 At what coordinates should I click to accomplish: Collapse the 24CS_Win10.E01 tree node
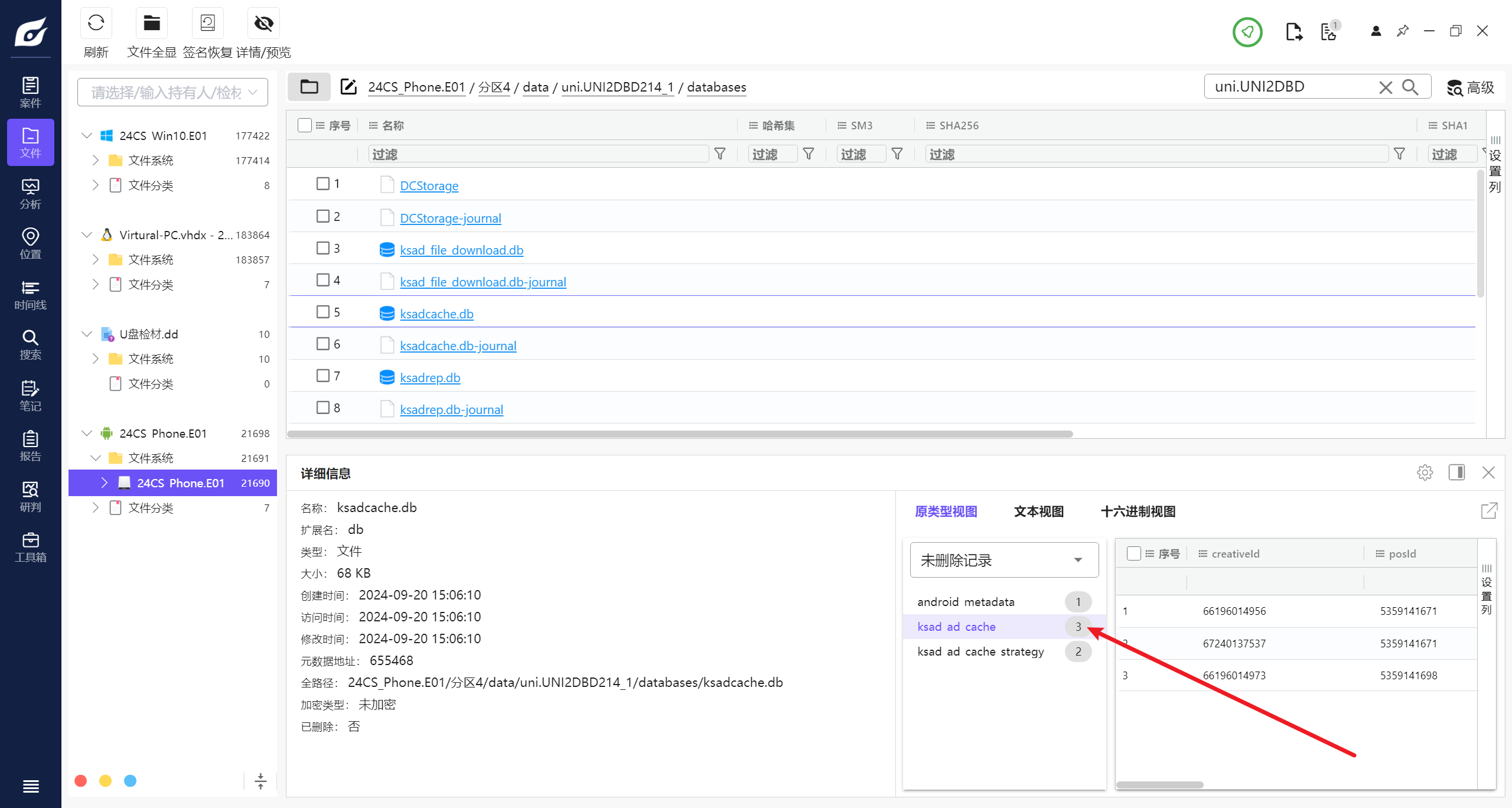87,136
